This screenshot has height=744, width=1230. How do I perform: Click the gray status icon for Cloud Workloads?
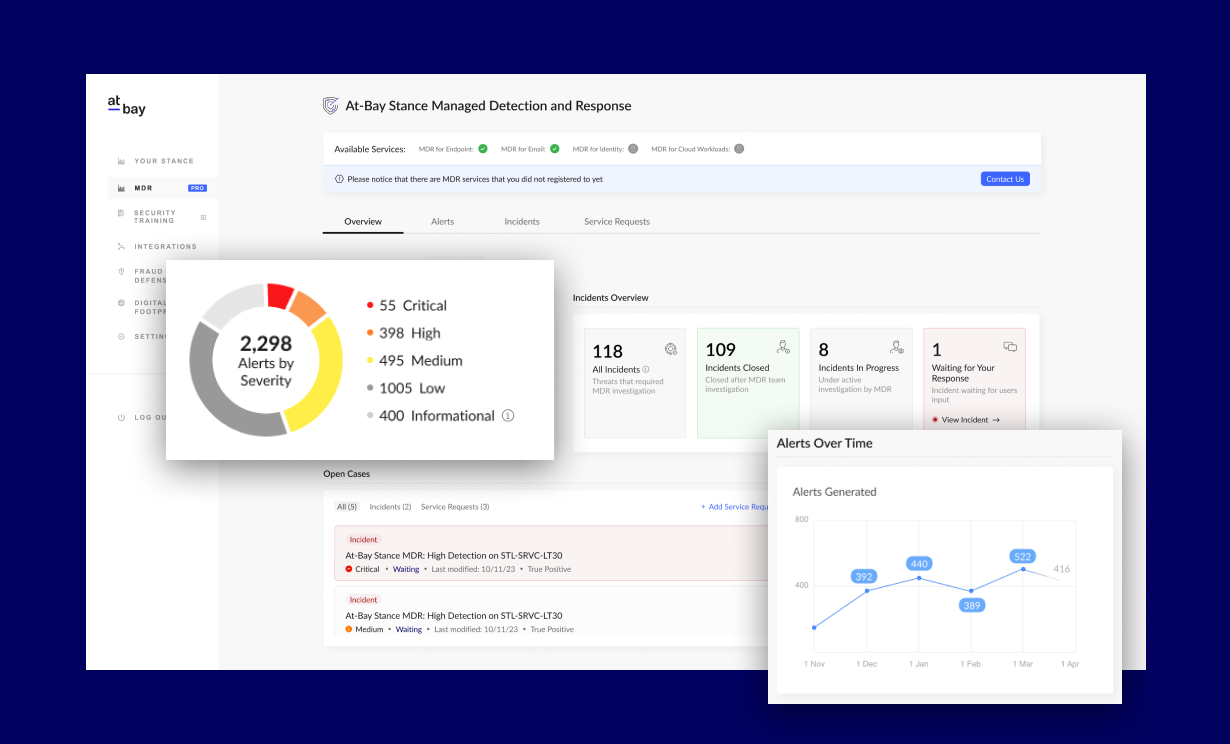click(739, 149)
